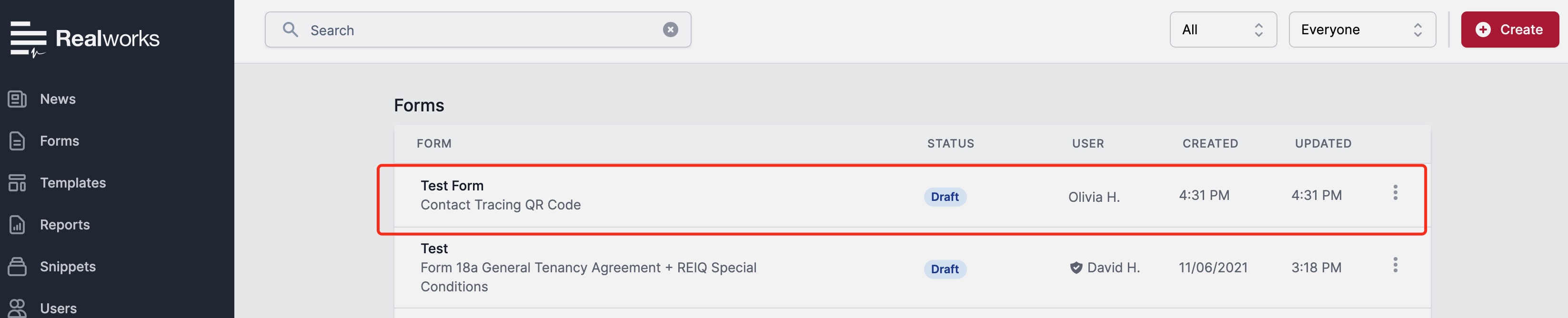Click the Forms document icon in sidebar

pos(17,141)
